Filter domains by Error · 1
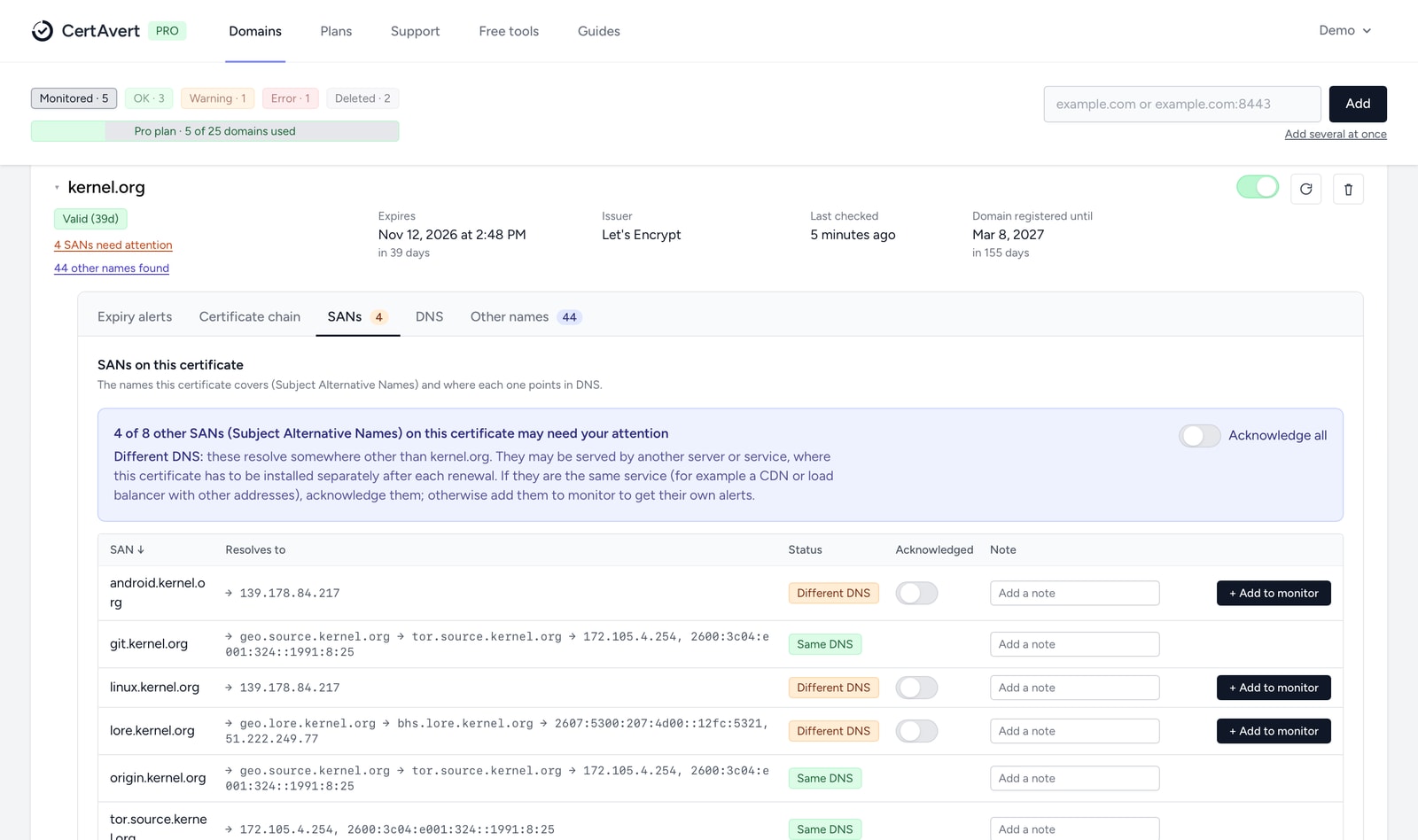 coord(291,98)
